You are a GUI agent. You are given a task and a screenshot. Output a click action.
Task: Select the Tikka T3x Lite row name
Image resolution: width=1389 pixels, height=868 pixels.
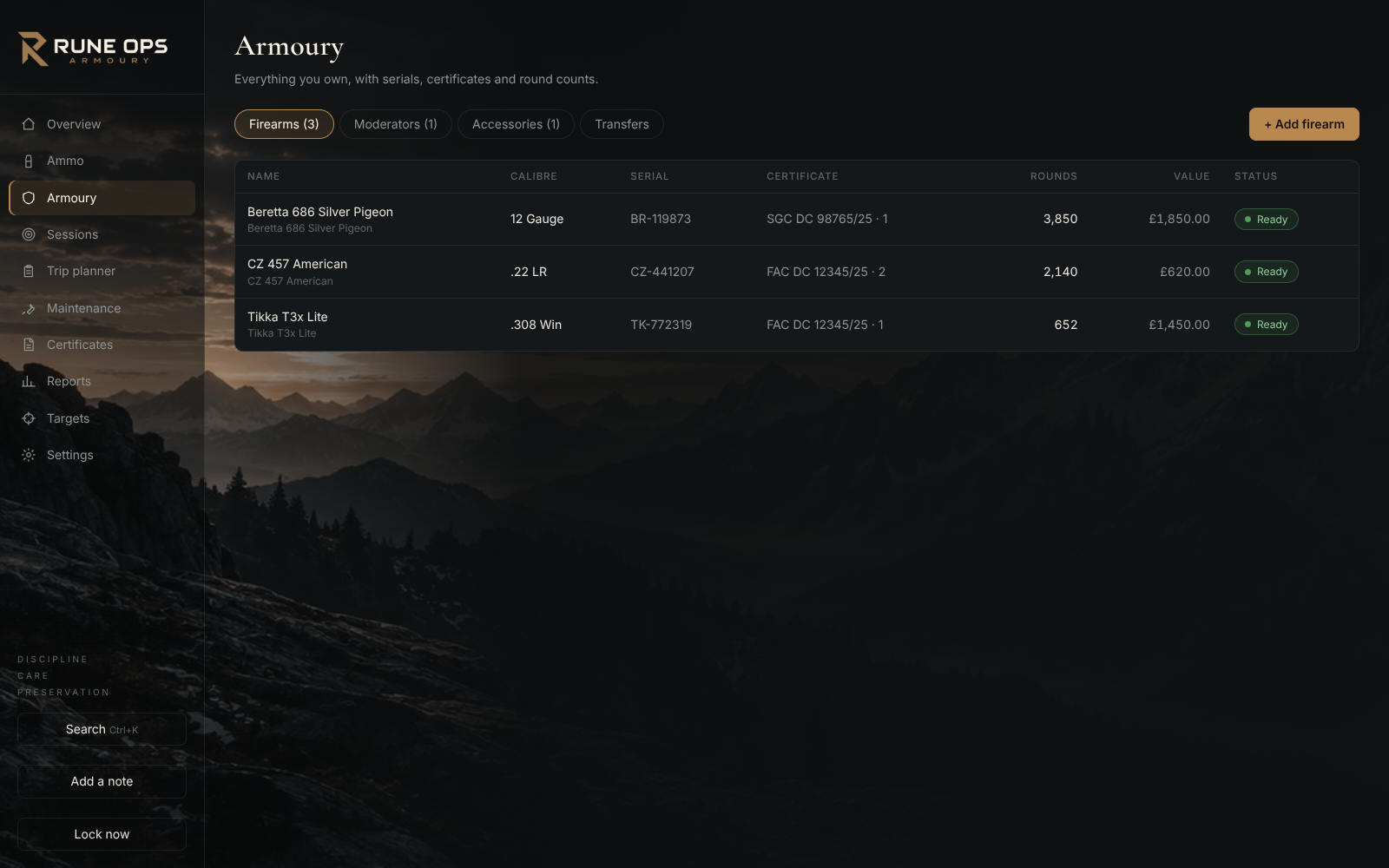(x=287, y=317)
